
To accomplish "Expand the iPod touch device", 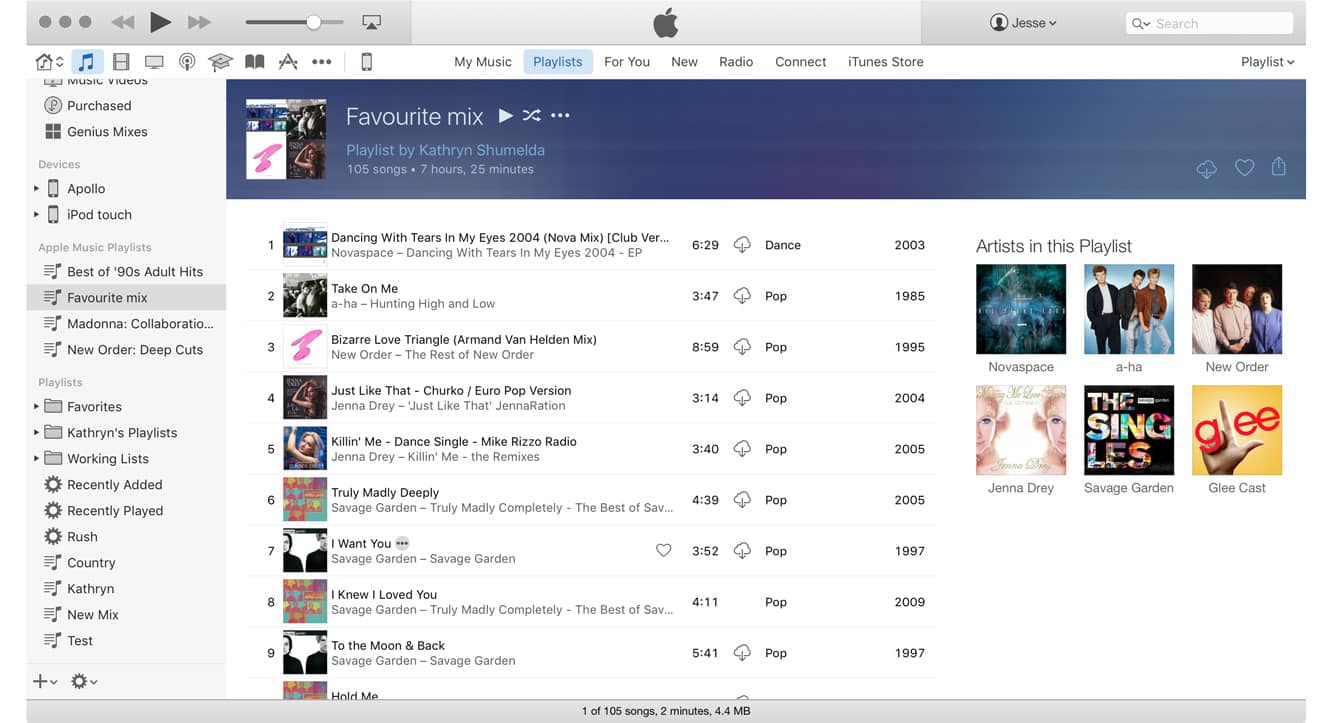I will point(37,214).
